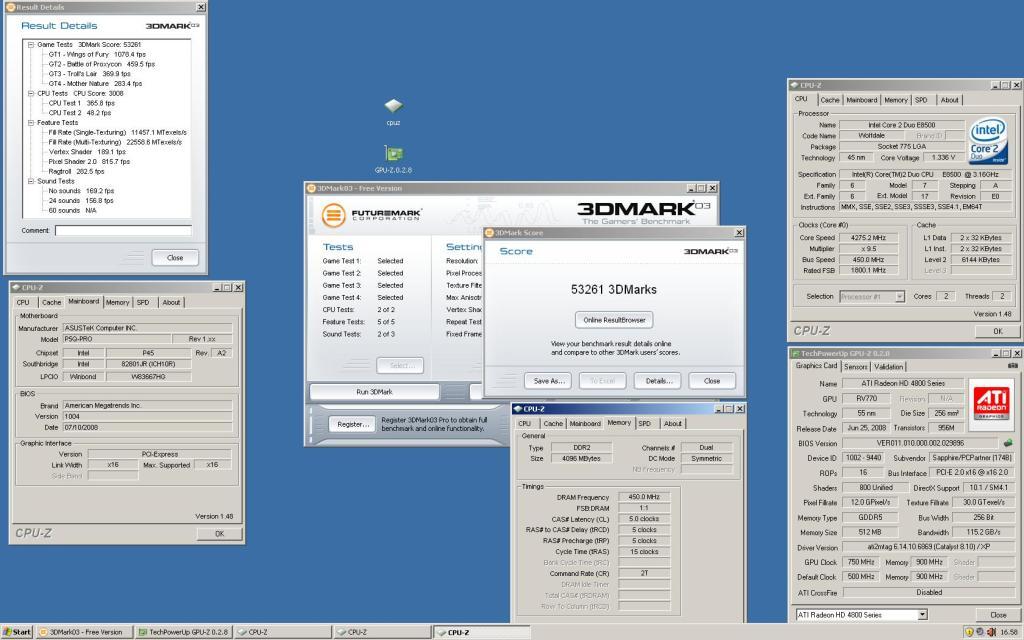Click the GPU-Z screenshot camera icon
This screenshot has width=1024, height=640.
click(1012, 366)
